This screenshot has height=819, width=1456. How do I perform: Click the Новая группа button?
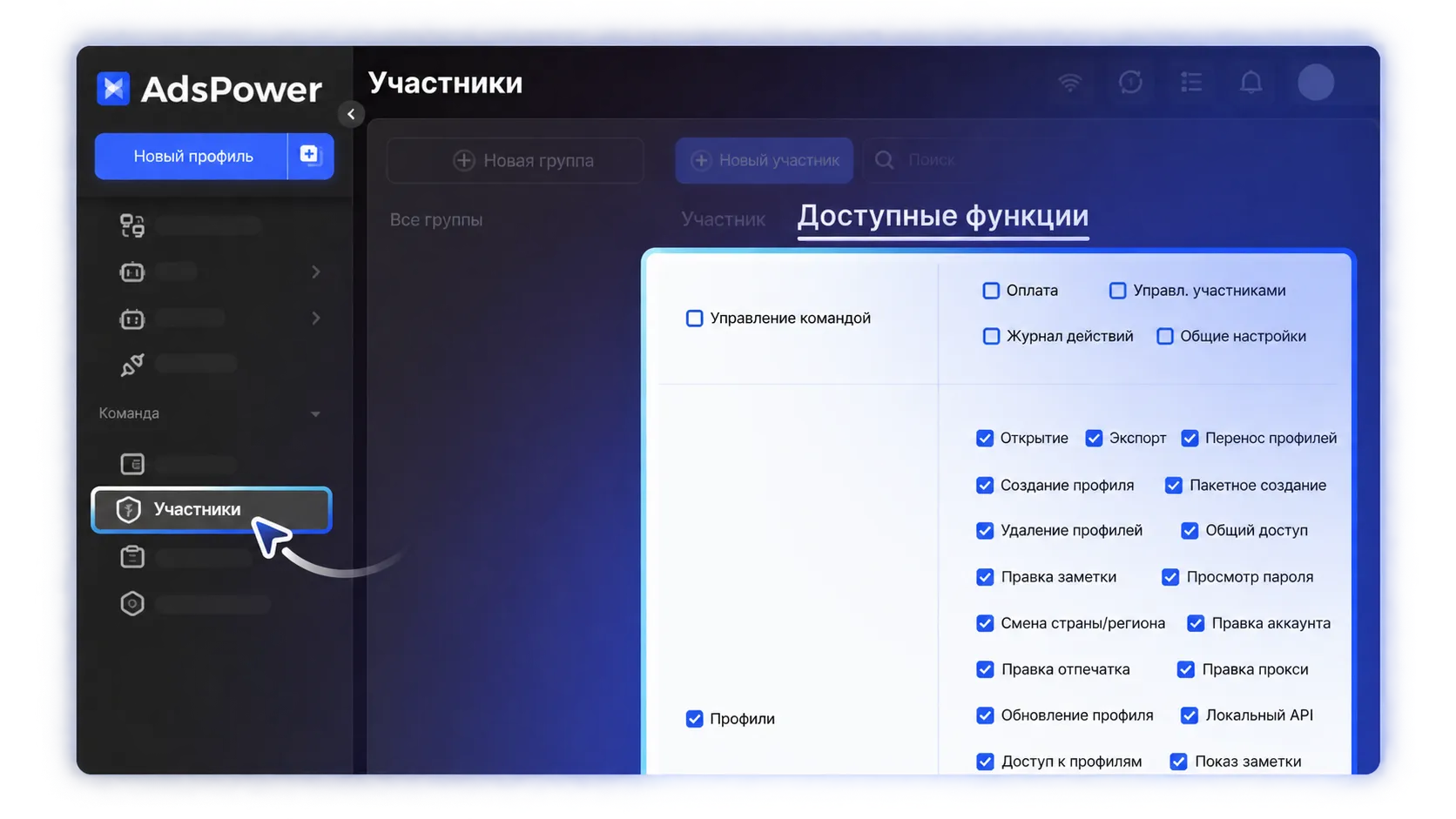point(515,160)
